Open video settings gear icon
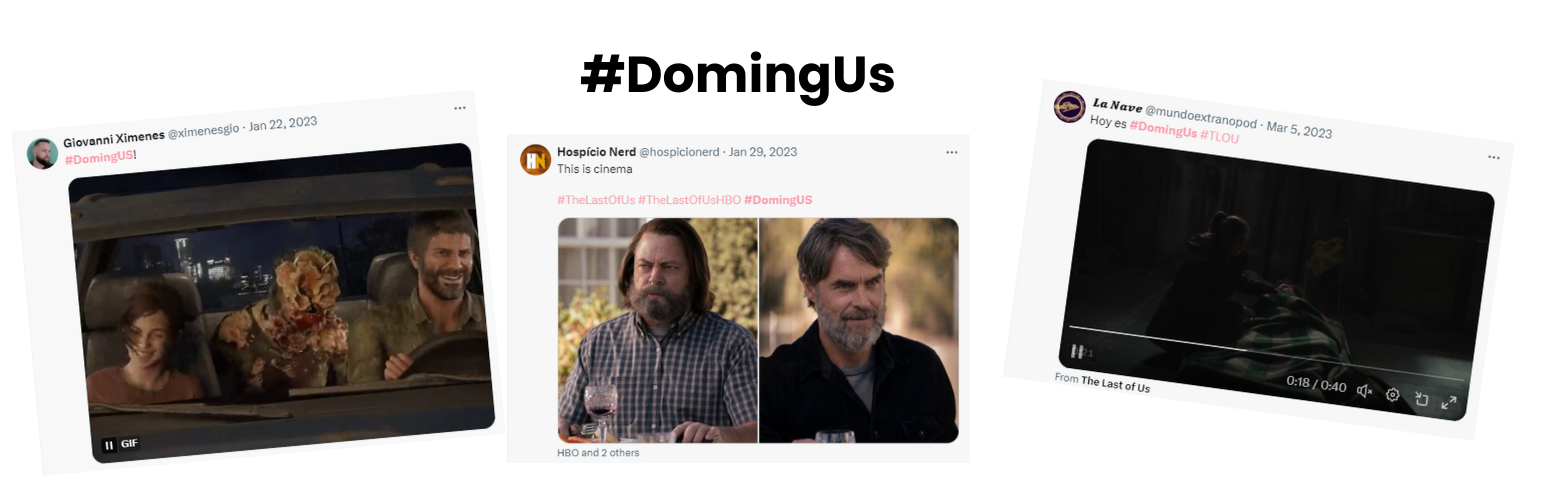 pos(1392,395)
